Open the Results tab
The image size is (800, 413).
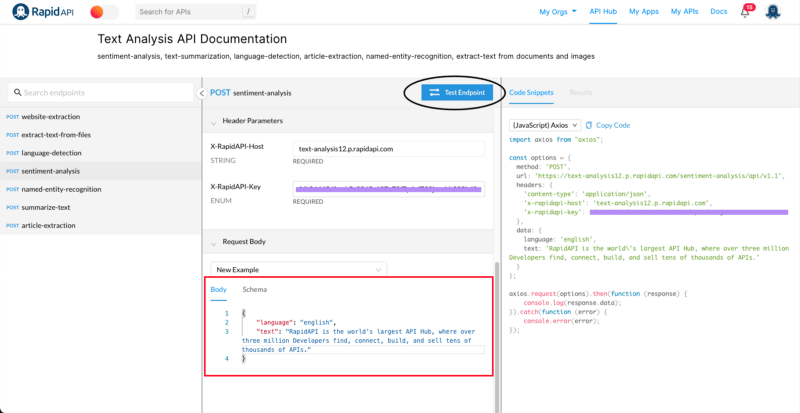(x=581, y=92)
